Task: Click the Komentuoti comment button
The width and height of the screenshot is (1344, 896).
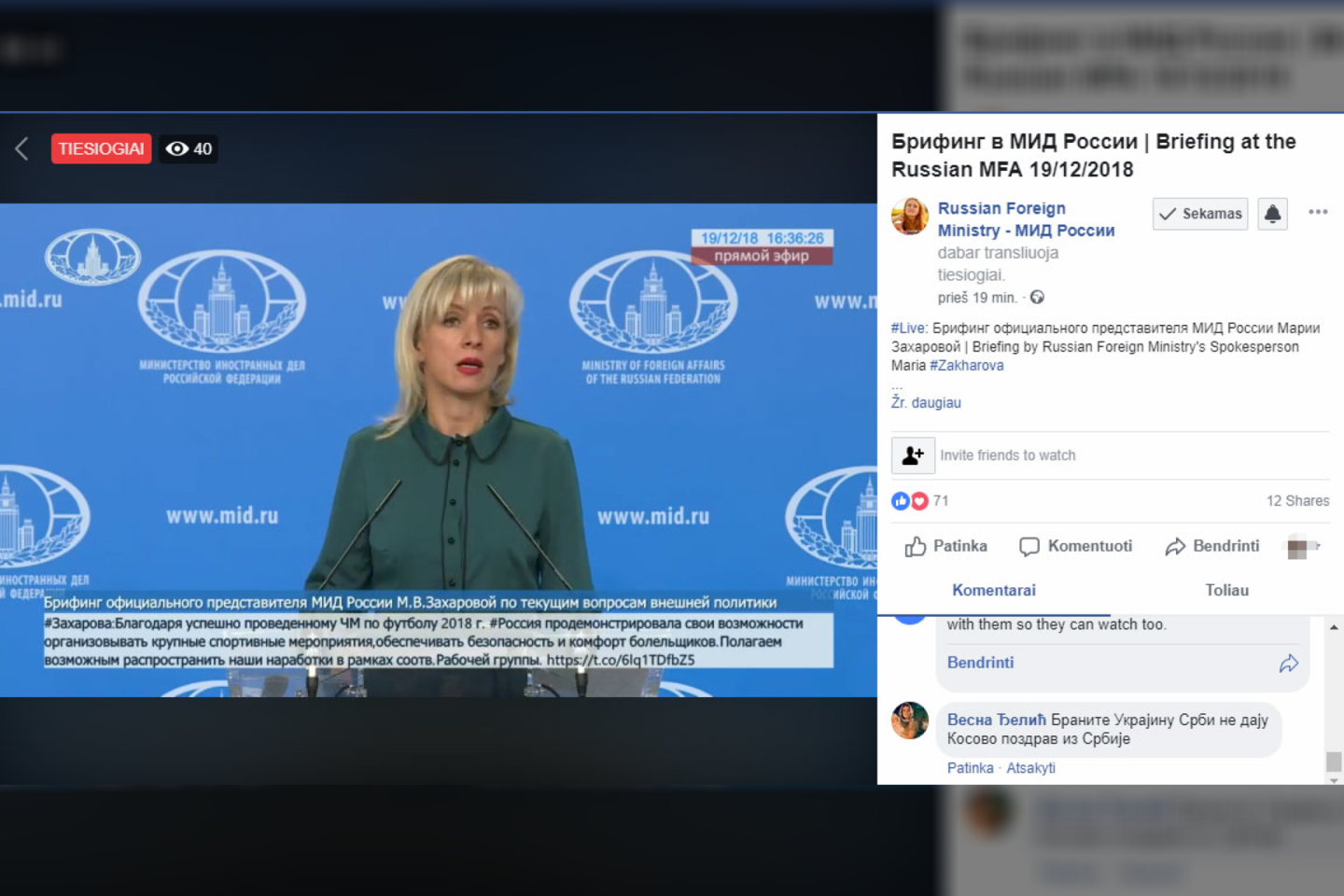Action: (1076, 546)
